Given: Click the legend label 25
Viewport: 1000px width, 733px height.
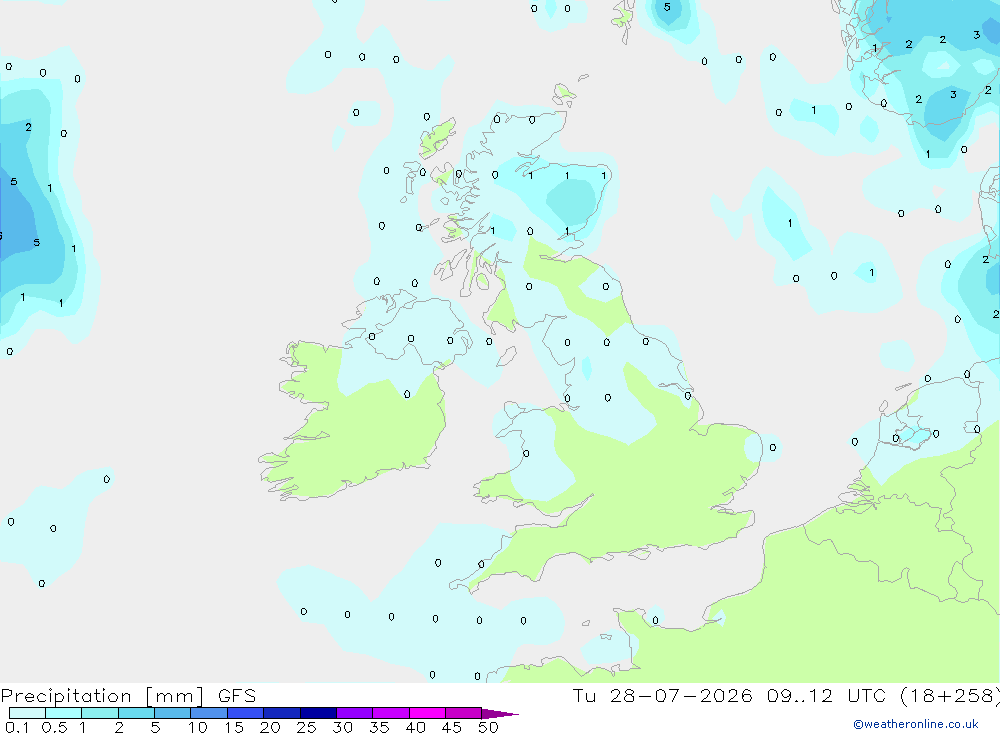Looking at the screenshot, I should point(306,727).
